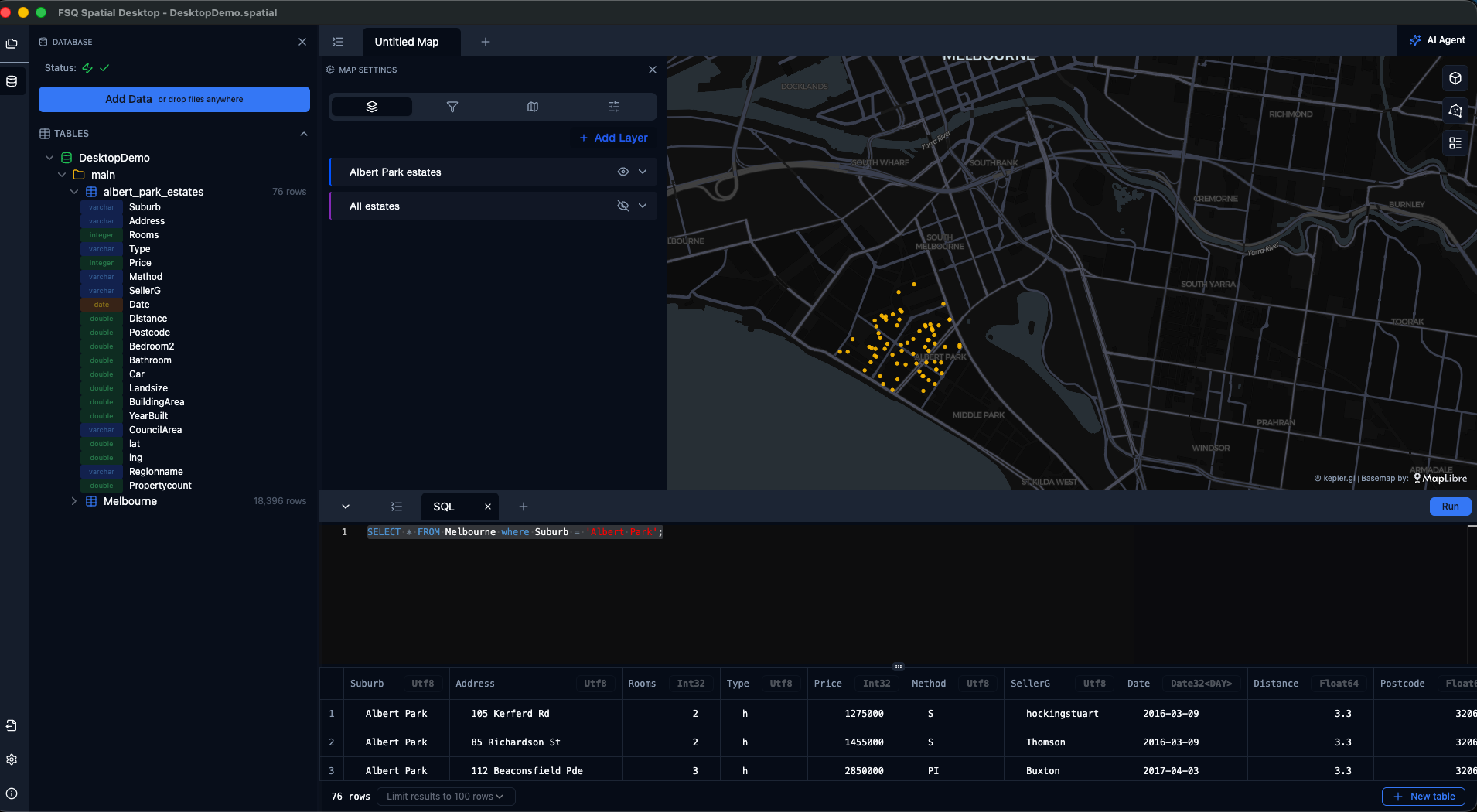The width and height of the screenshot is (1477, 812).
Task: Open the AI Agent panel
Action: (1437, 40)
